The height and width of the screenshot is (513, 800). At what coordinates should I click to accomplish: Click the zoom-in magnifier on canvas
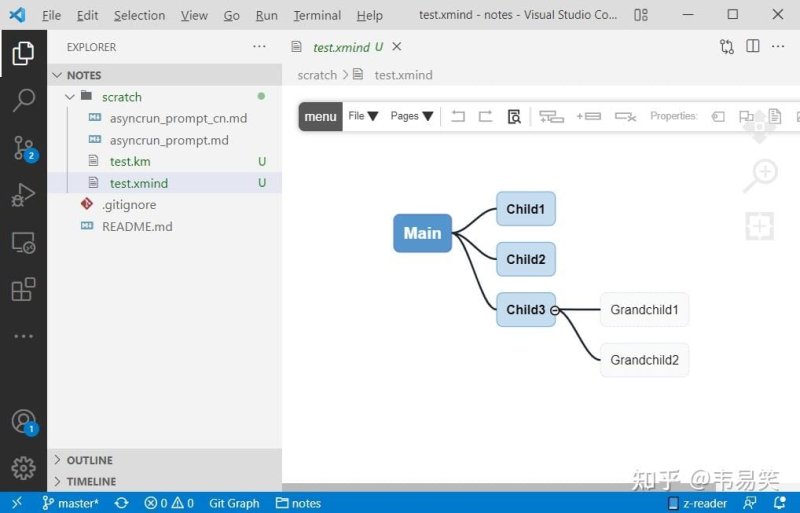pyautogui.click(x=761, y=175)
